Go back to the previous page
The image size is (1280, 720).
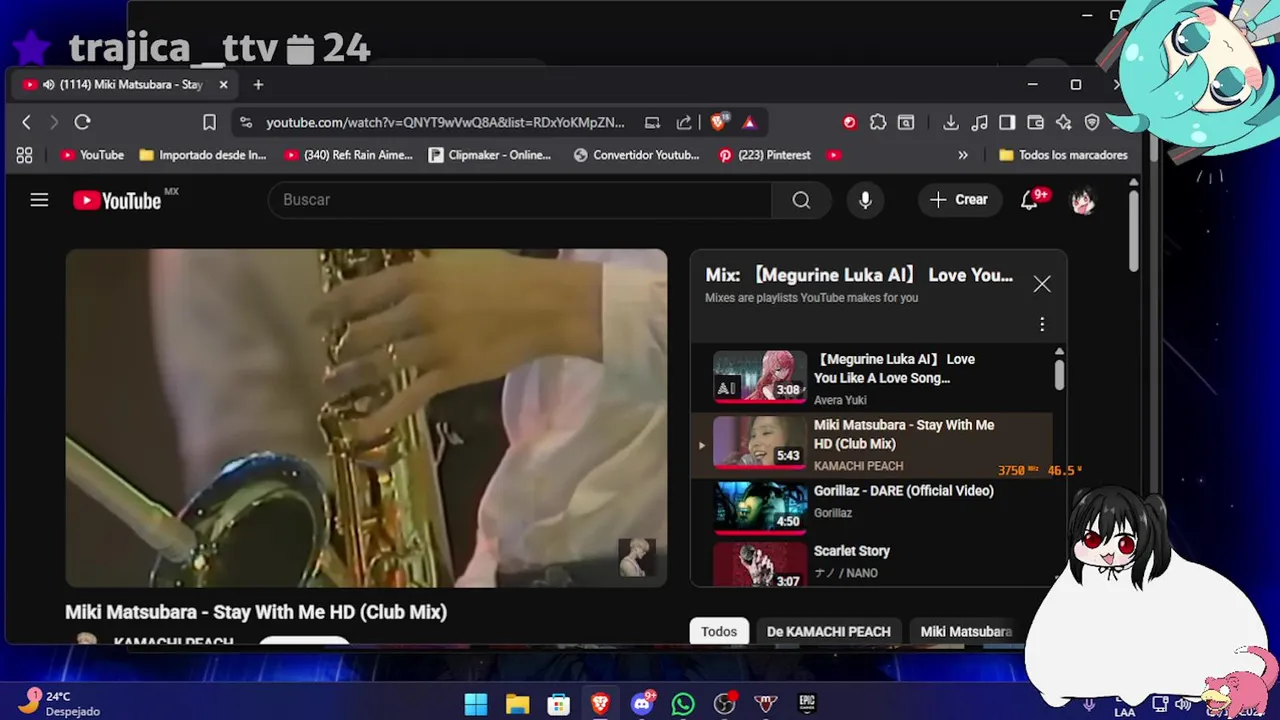click(x=27, y=122)
